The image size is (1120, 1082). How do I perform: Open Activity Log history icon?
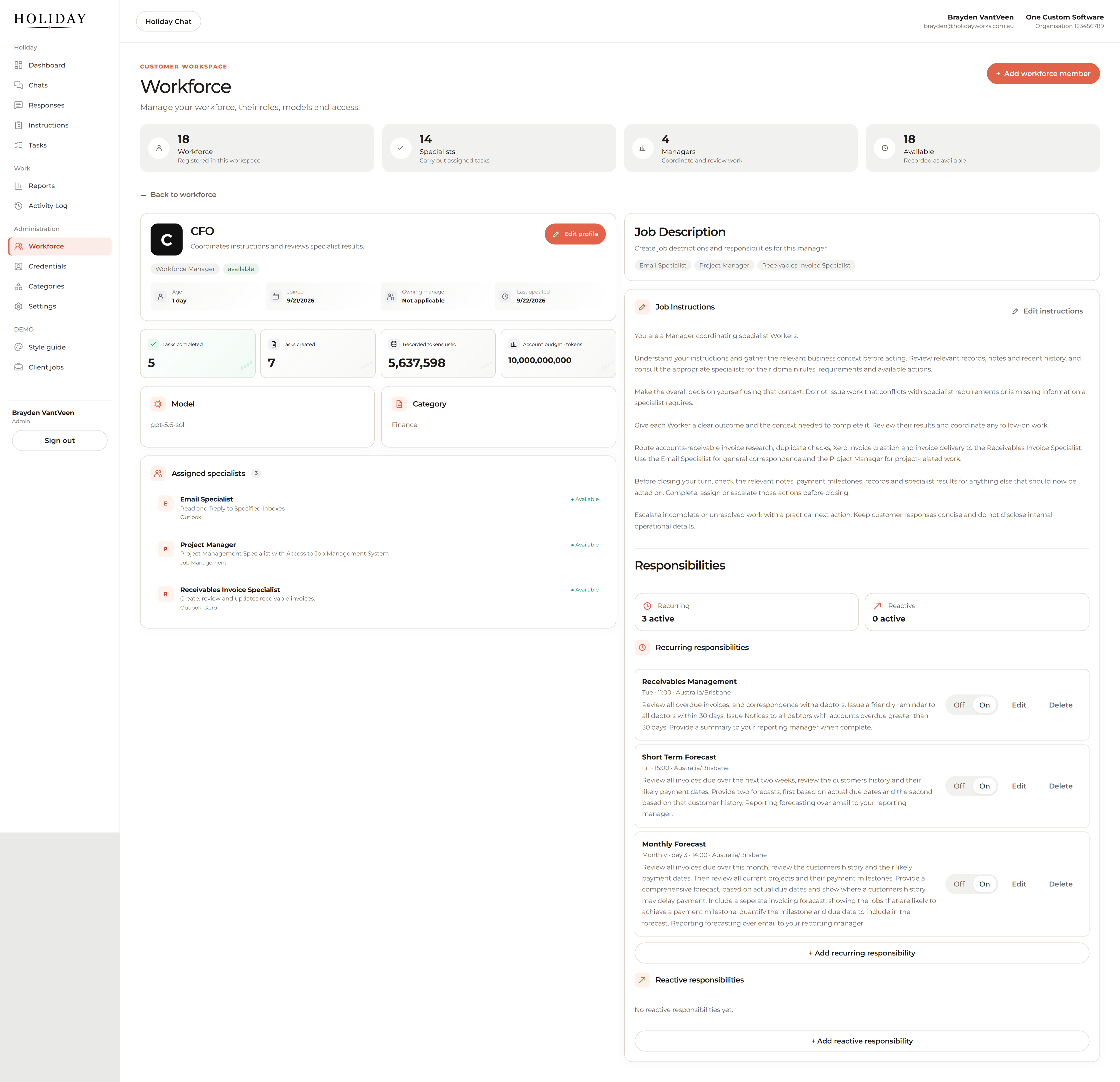(x=18, y=206)
